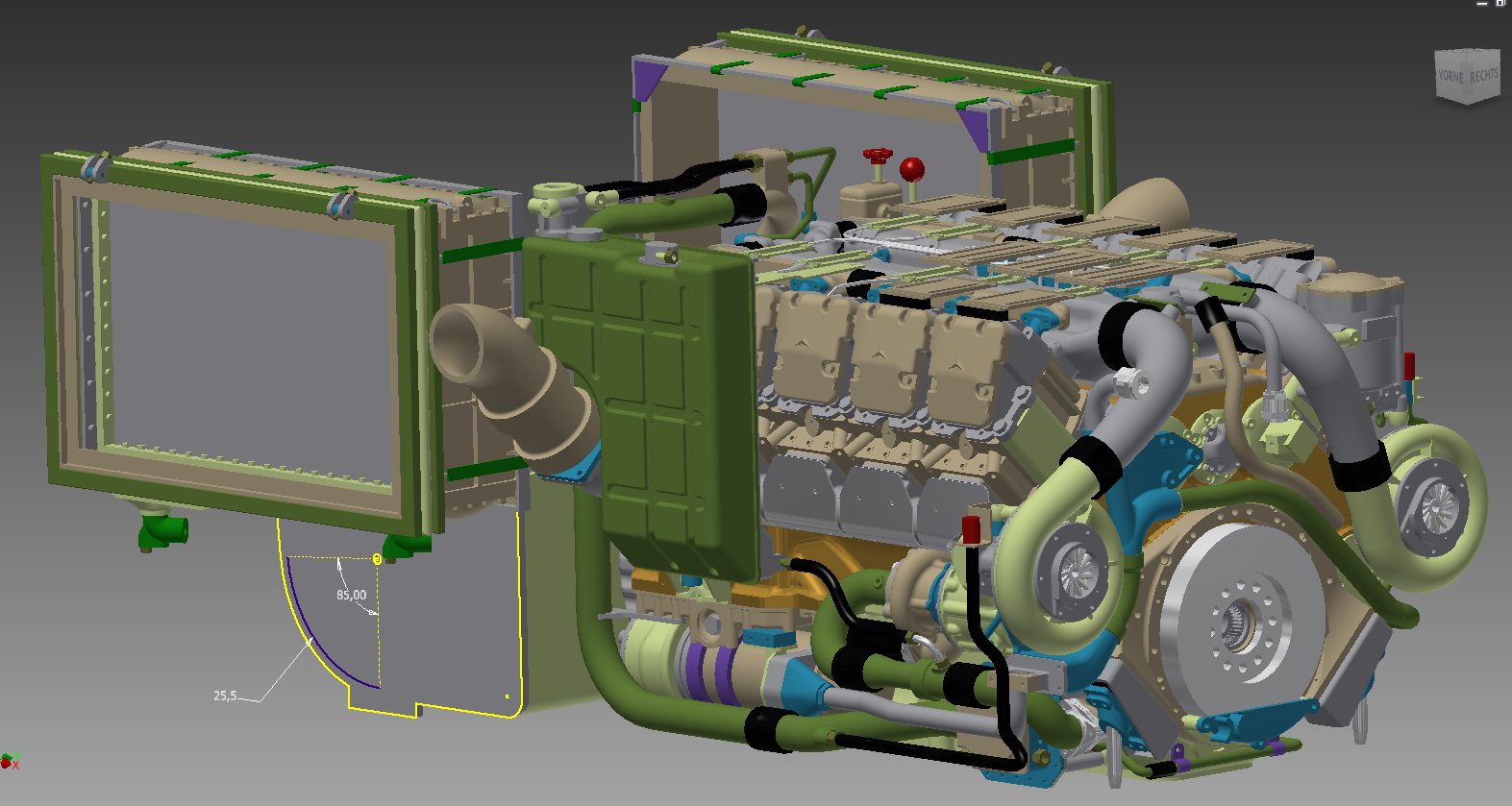The width and height of the screenshot is (1512, 806).
Task: Minimize the document window
Action: coord(1481,4)
